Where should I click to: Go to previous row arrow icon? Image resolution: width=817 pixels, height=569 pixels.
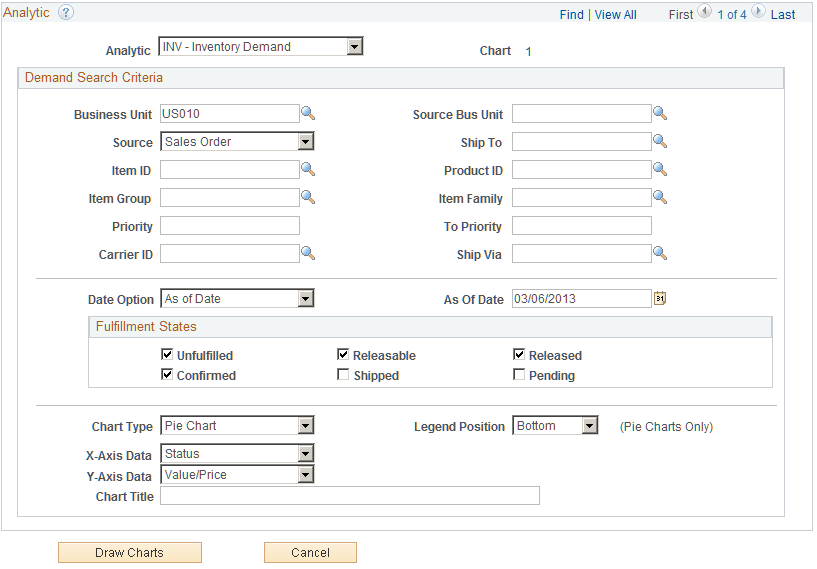(704, 11)
